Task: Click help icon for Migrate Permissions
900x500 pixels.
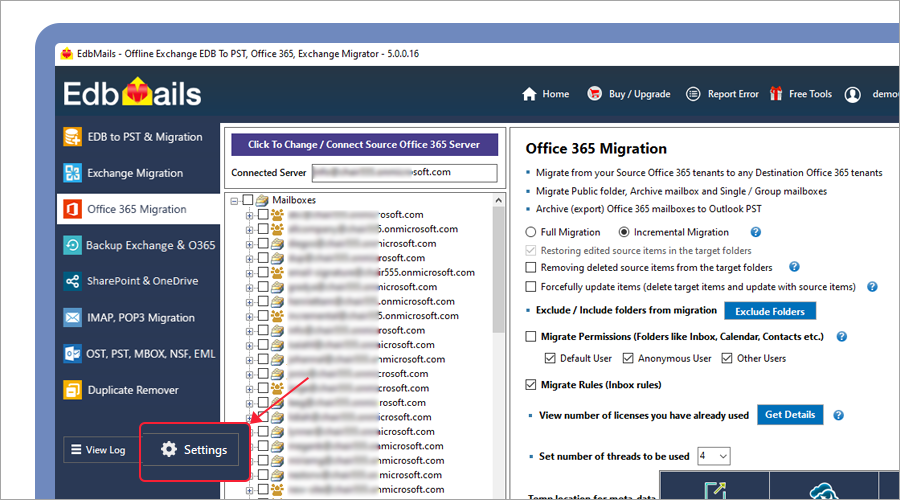Action: 842,336
